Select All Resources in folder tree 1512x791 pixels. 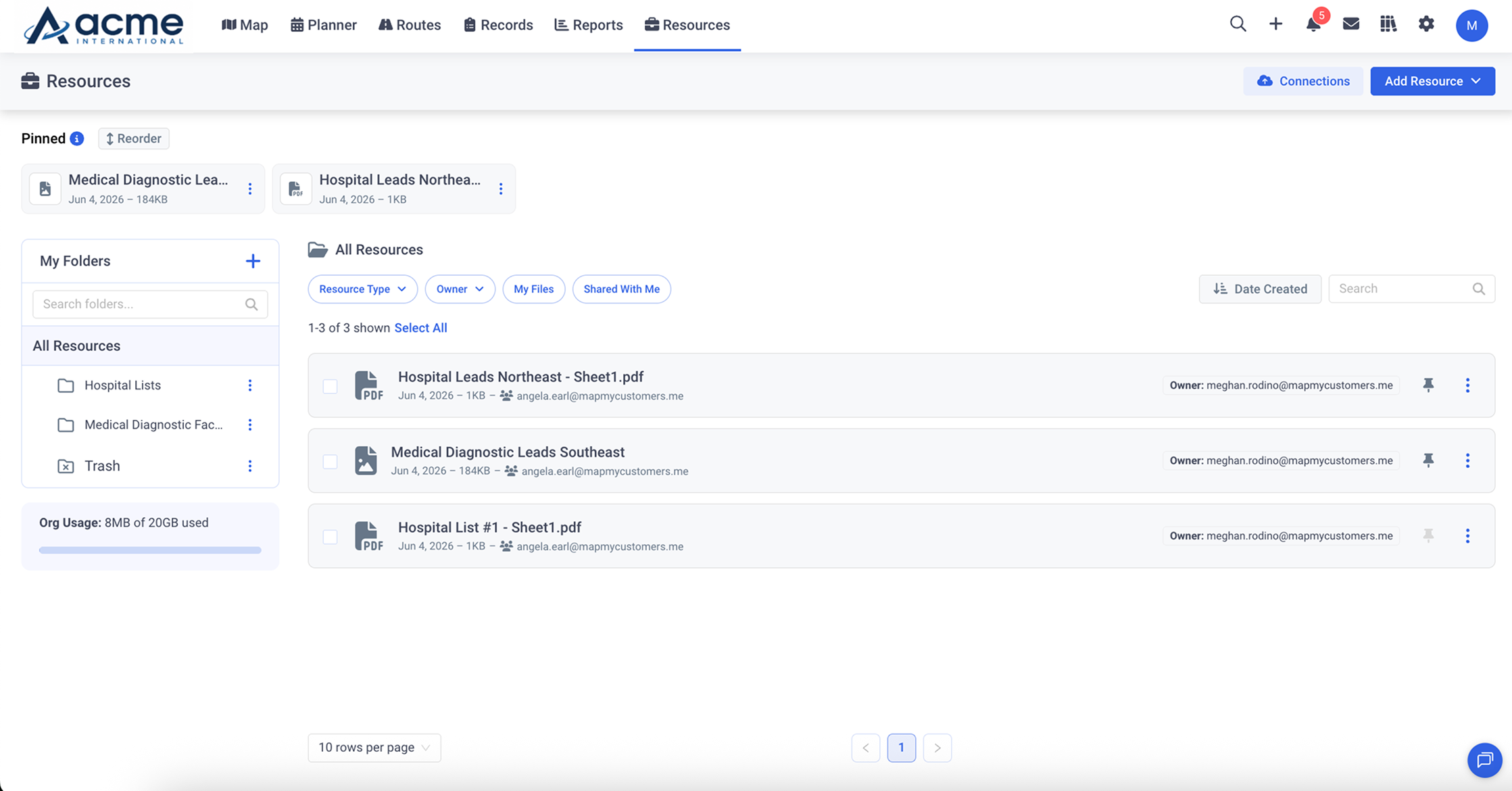pyautogui.click(x=150, y=346)
